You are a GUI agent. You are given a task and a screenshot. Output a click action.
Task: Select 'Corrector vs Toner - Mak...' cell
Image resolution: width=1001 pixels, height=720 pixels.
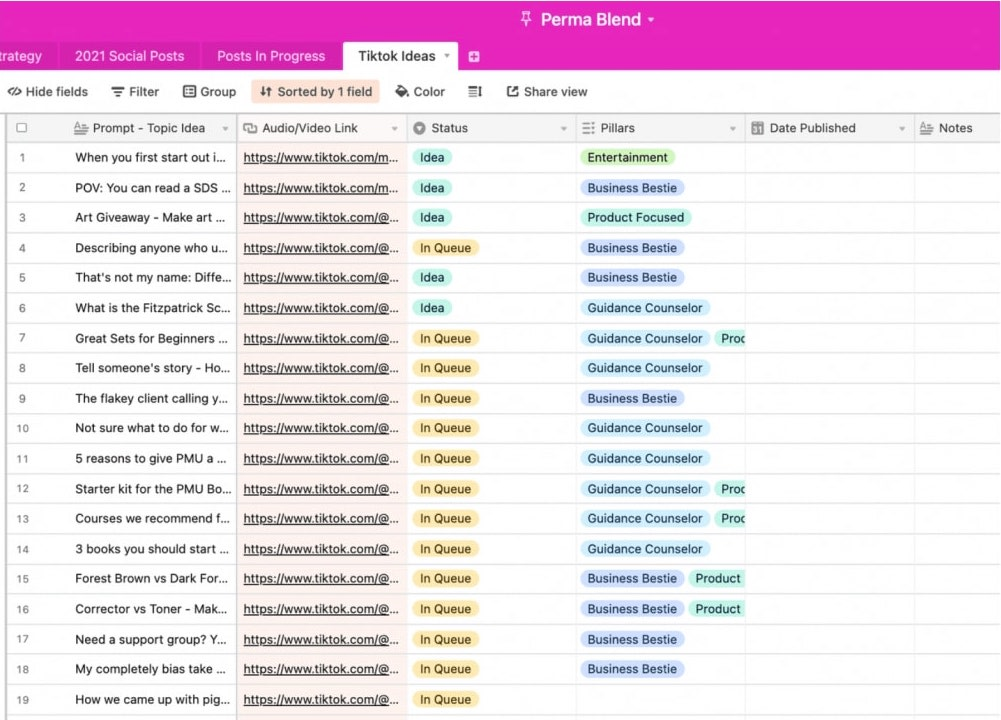tap(151, 610)
